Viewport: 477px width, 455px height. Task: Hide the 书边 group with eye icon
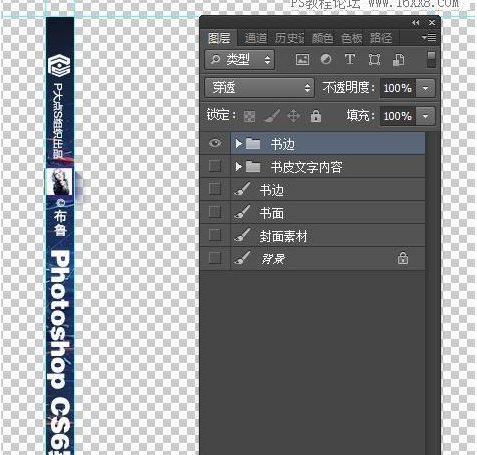(x=215, y=143)
